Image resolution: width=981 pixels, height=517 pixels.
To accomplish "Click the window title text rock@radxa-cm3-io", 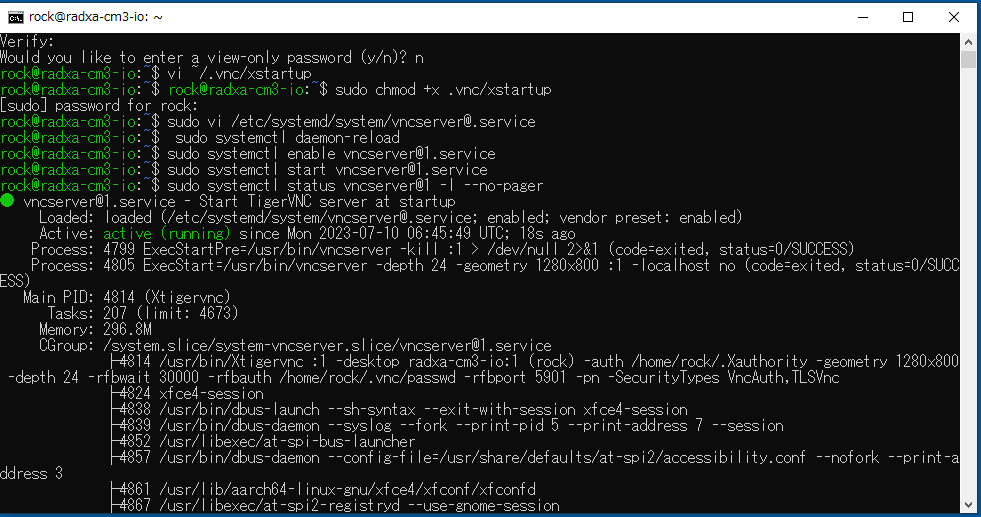I will [96, 17].
